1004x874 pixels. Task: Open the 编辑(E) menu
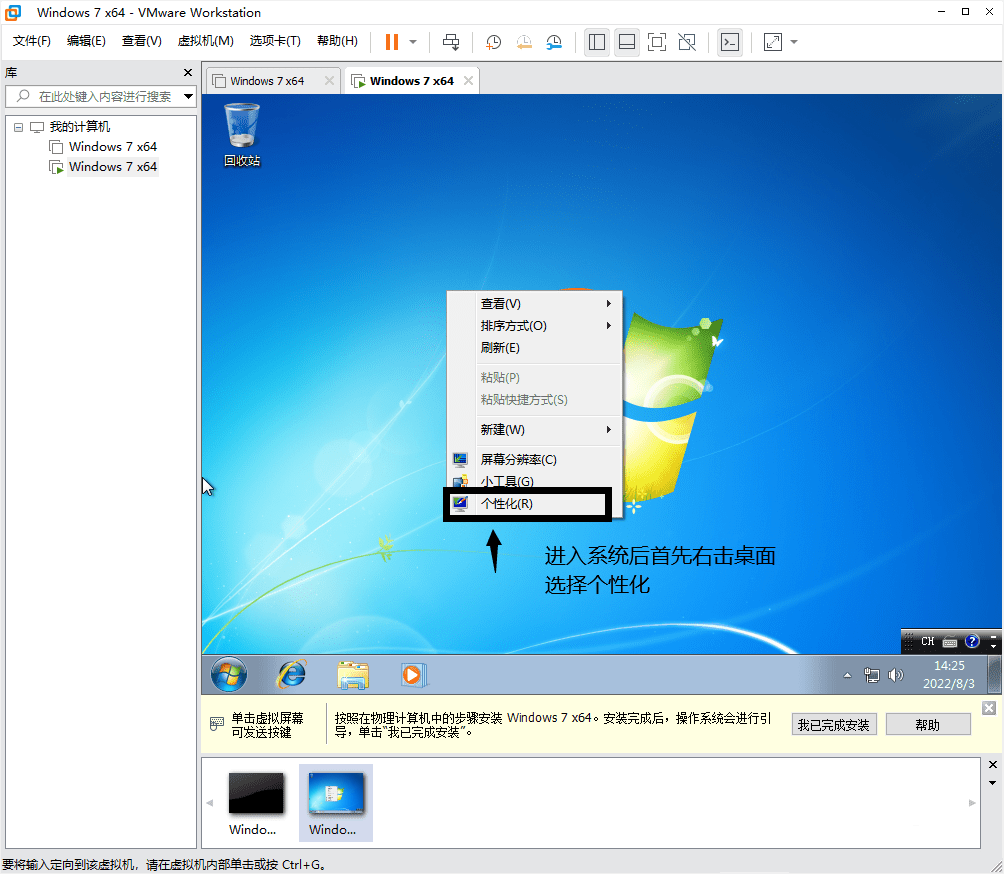click(x=86, y=41)
